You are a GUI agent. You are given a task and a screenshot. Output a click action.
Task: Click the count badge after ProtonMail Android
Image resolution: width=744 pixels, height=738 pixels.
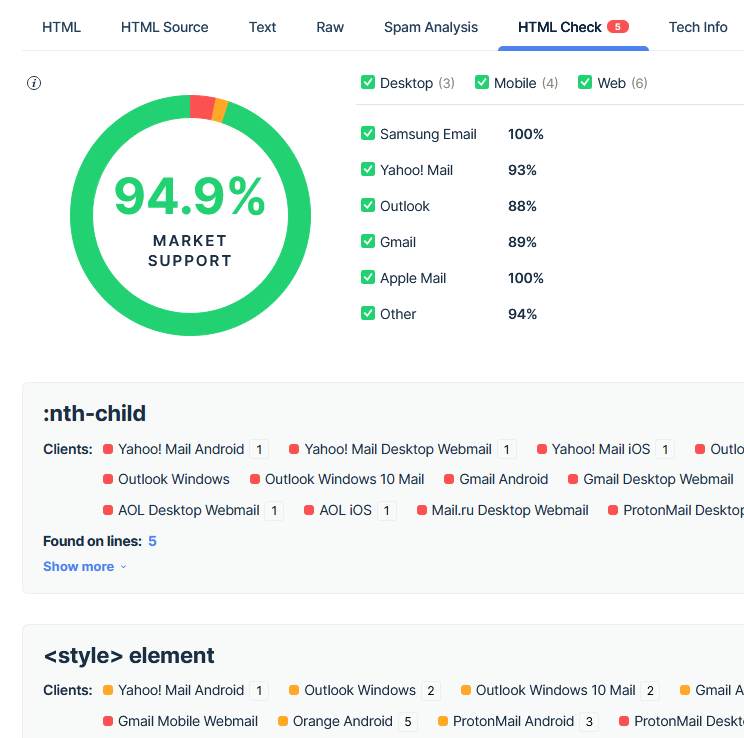point(590,721)
